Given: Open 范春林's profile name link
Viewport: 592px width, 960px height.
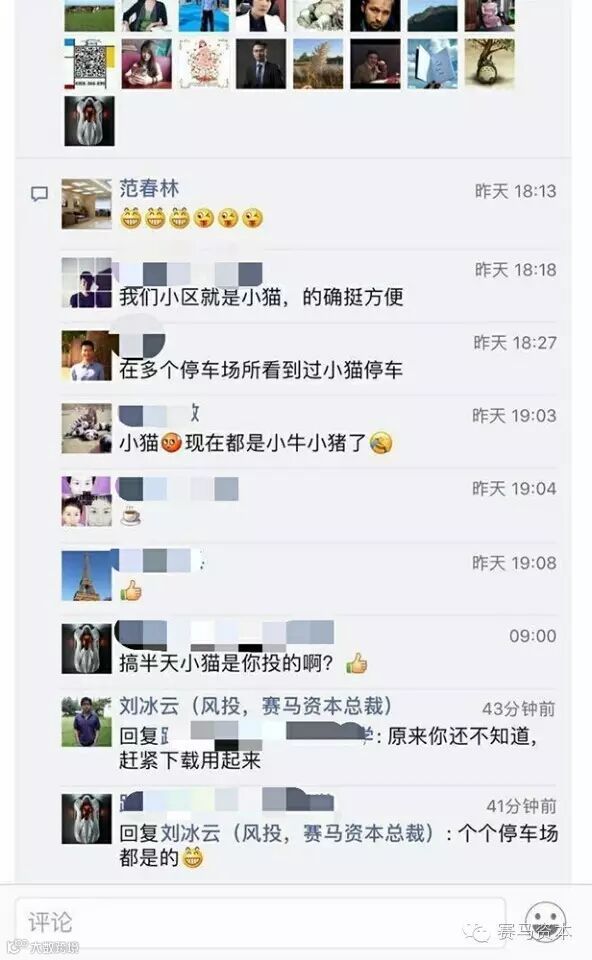Looking at the screenshot, I should [149, 188].
